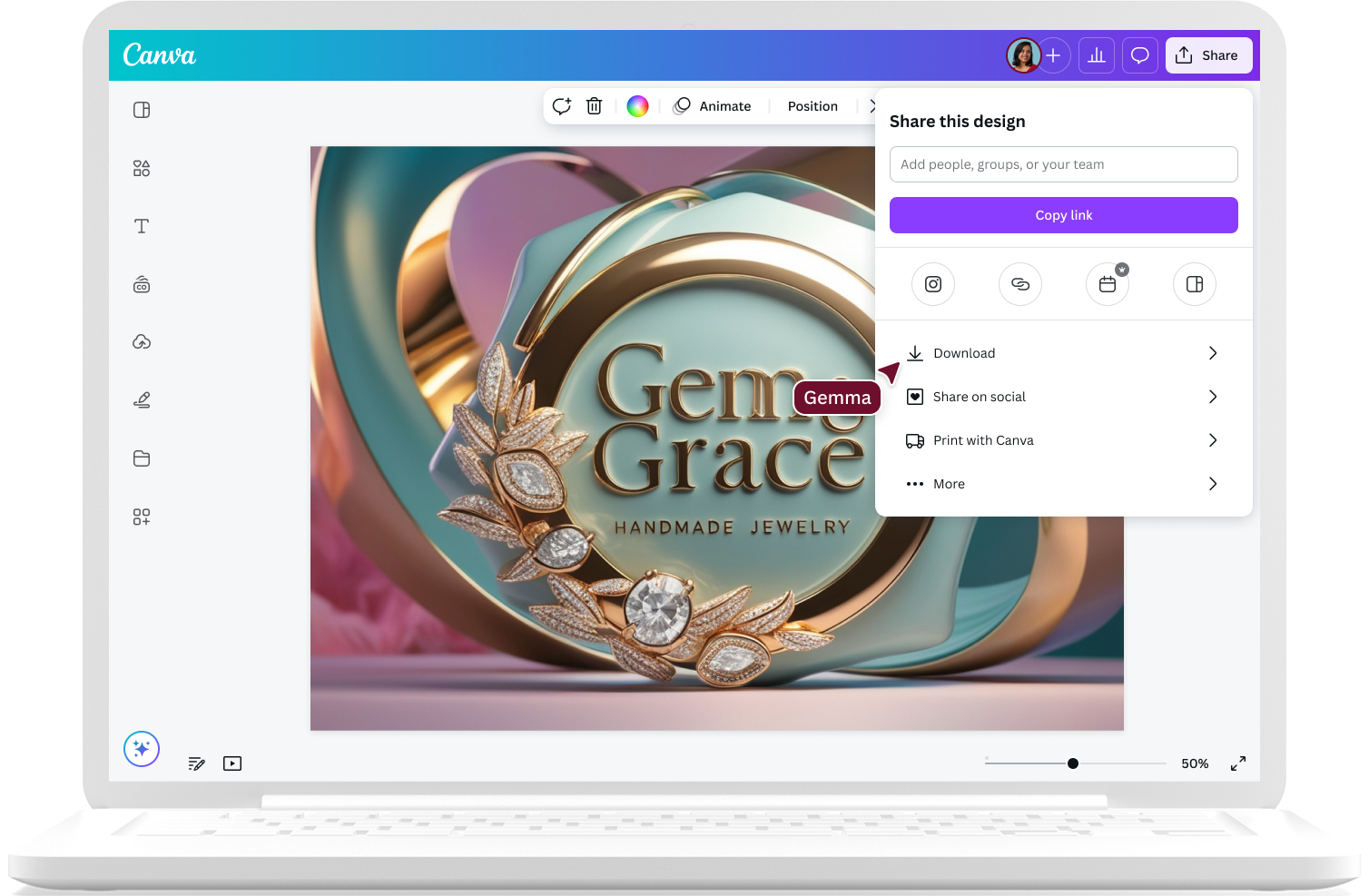Viewport: 1369px width, 896px height.
Task: Open the Share panel
Action: click(1208, 55)
